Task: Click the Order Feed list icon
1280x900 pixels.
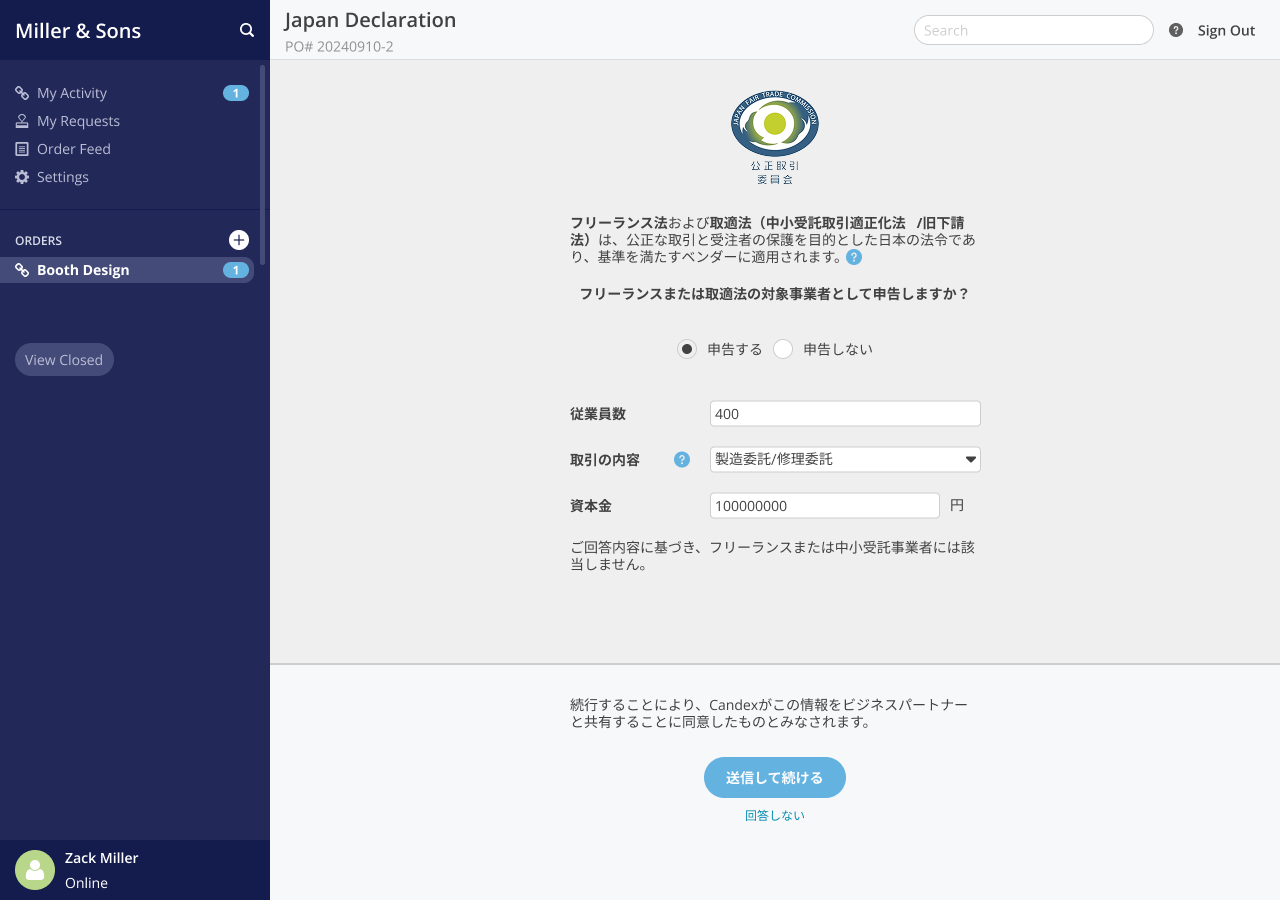Action: [x=22, y=149]
